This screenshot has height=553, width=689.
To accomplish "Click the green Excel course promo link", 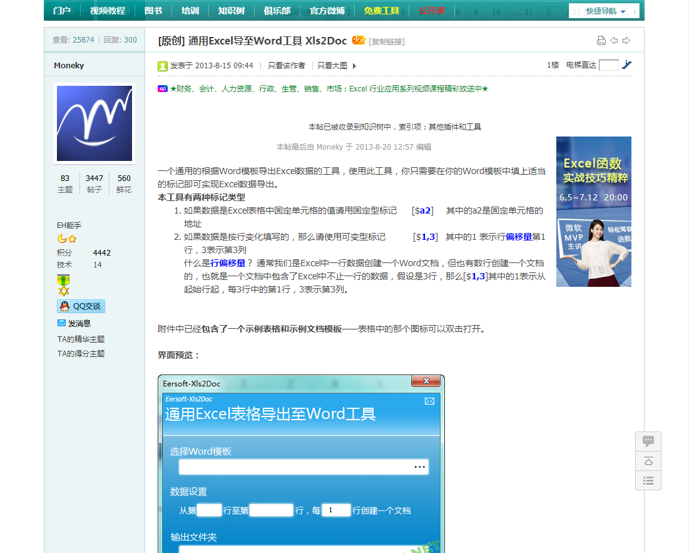I will (x=329, y=89).
